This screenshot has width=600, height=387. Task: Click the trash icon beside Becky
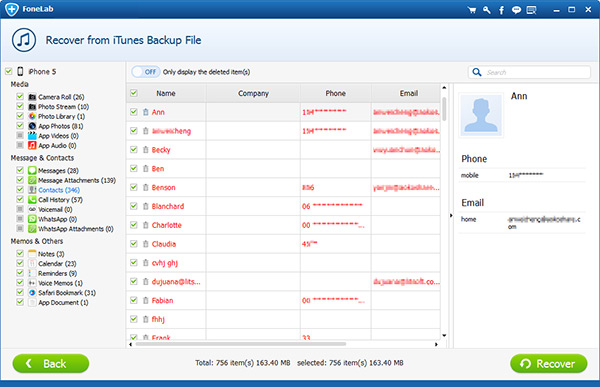(145, 150)
